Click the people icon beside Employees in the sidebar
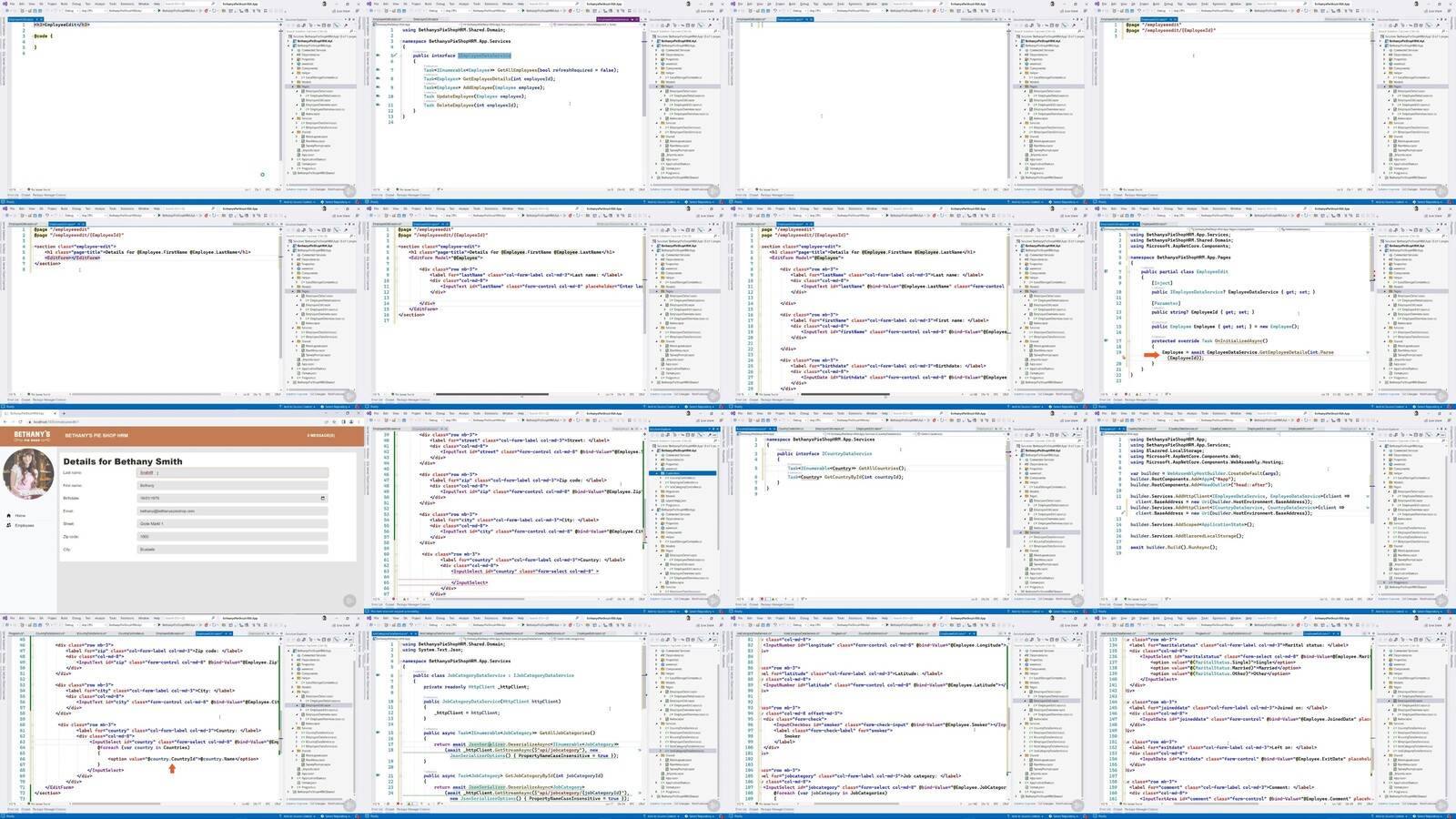This screenshot has width=1456, height=819. click(x=9, y=525)
